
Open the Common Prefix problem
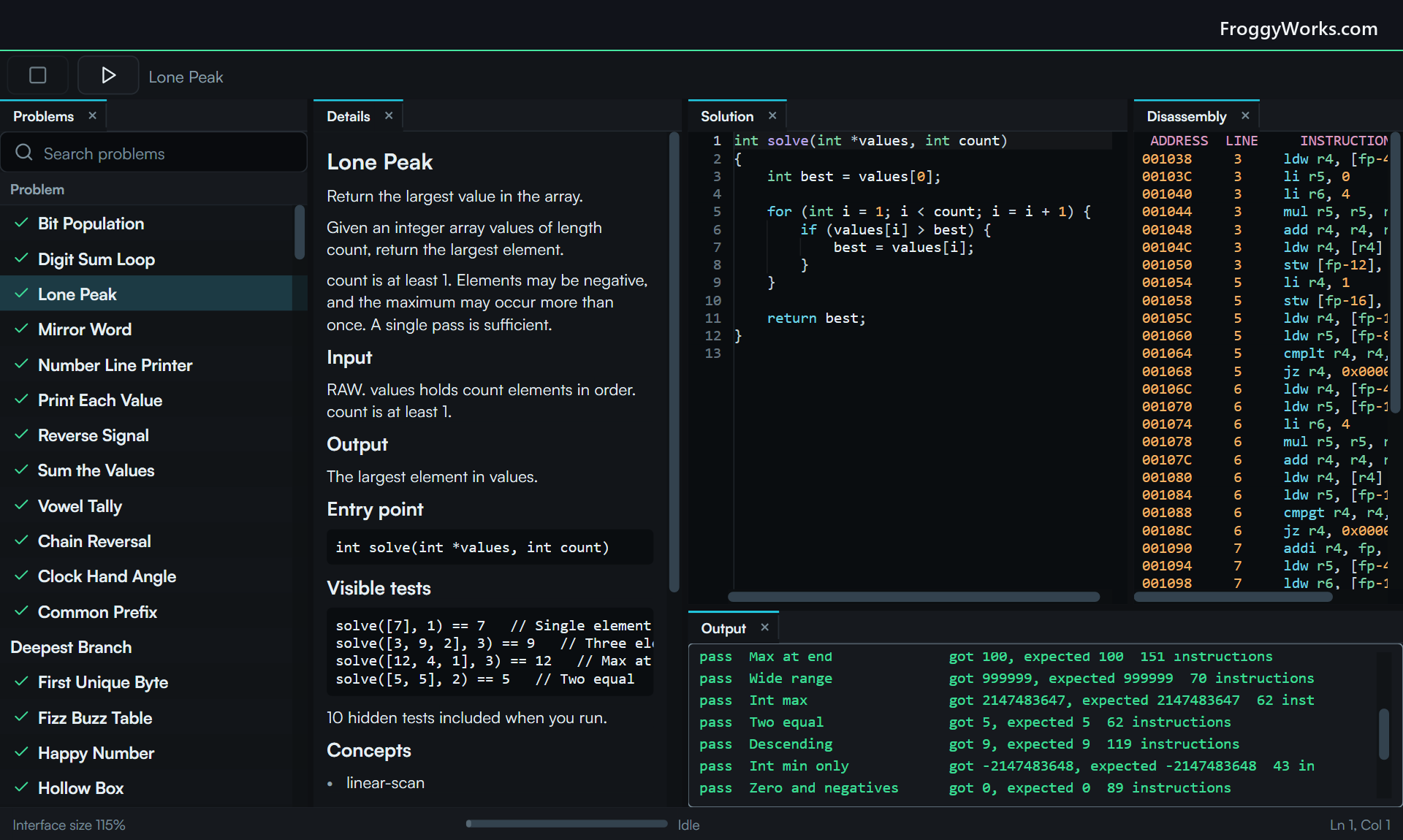[x=146, y=612]
